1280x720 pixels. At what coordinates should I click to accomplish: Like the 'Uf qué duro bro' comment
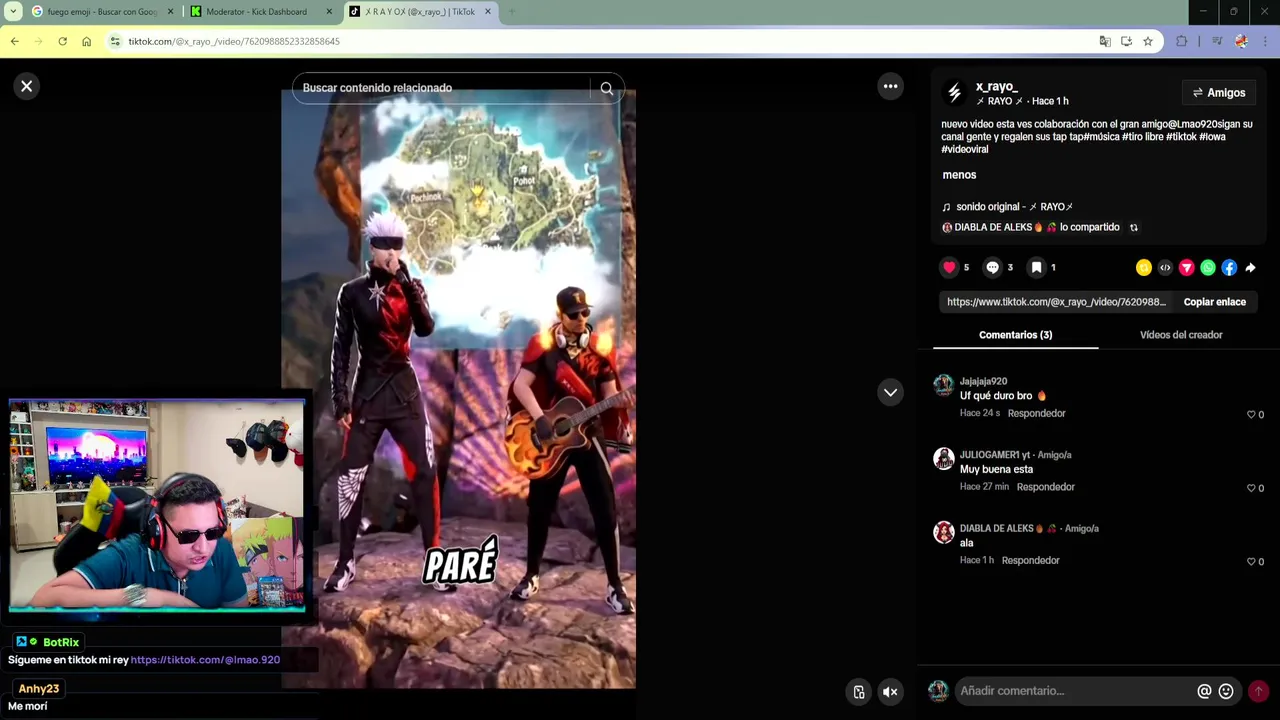tap(1251, 414)
